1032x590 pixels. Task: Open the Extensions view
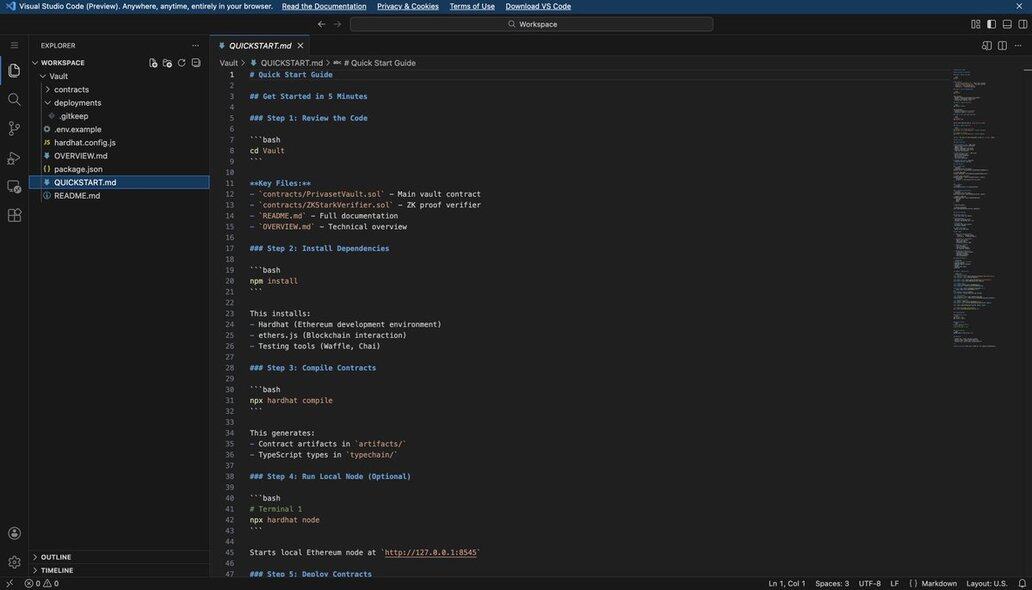point(14,215)
